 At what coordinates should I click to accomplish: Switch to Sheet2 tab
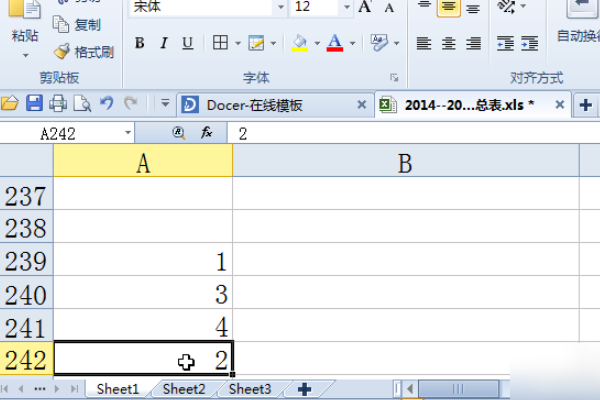[184, 389]
